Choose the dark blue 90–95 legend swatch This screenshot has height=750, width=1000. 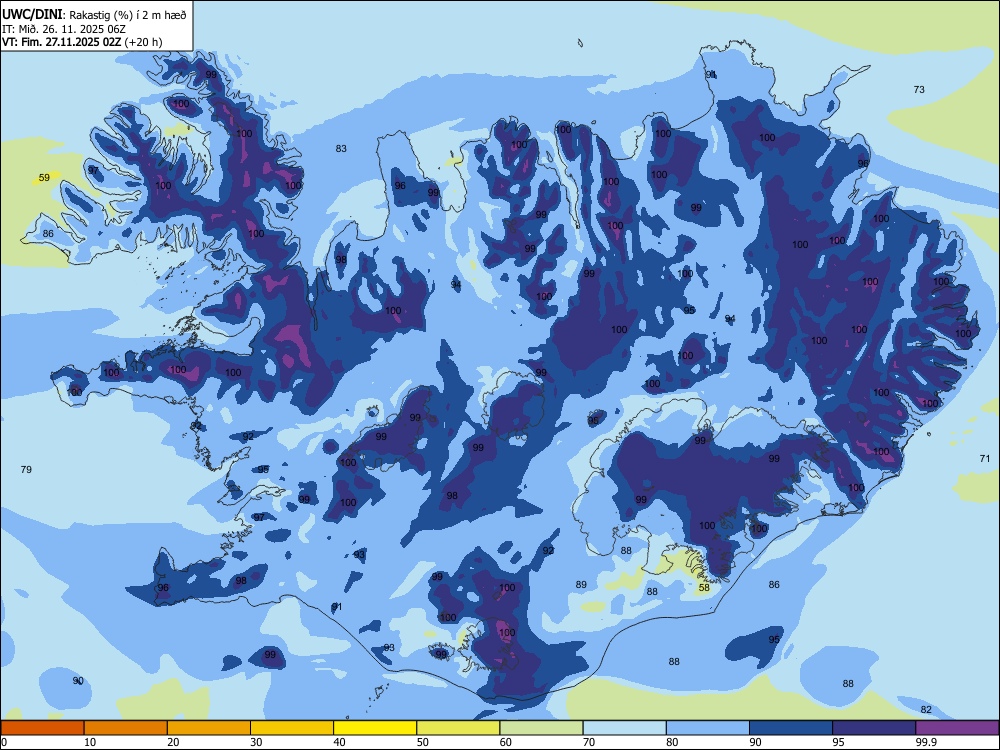click(791, 728)
